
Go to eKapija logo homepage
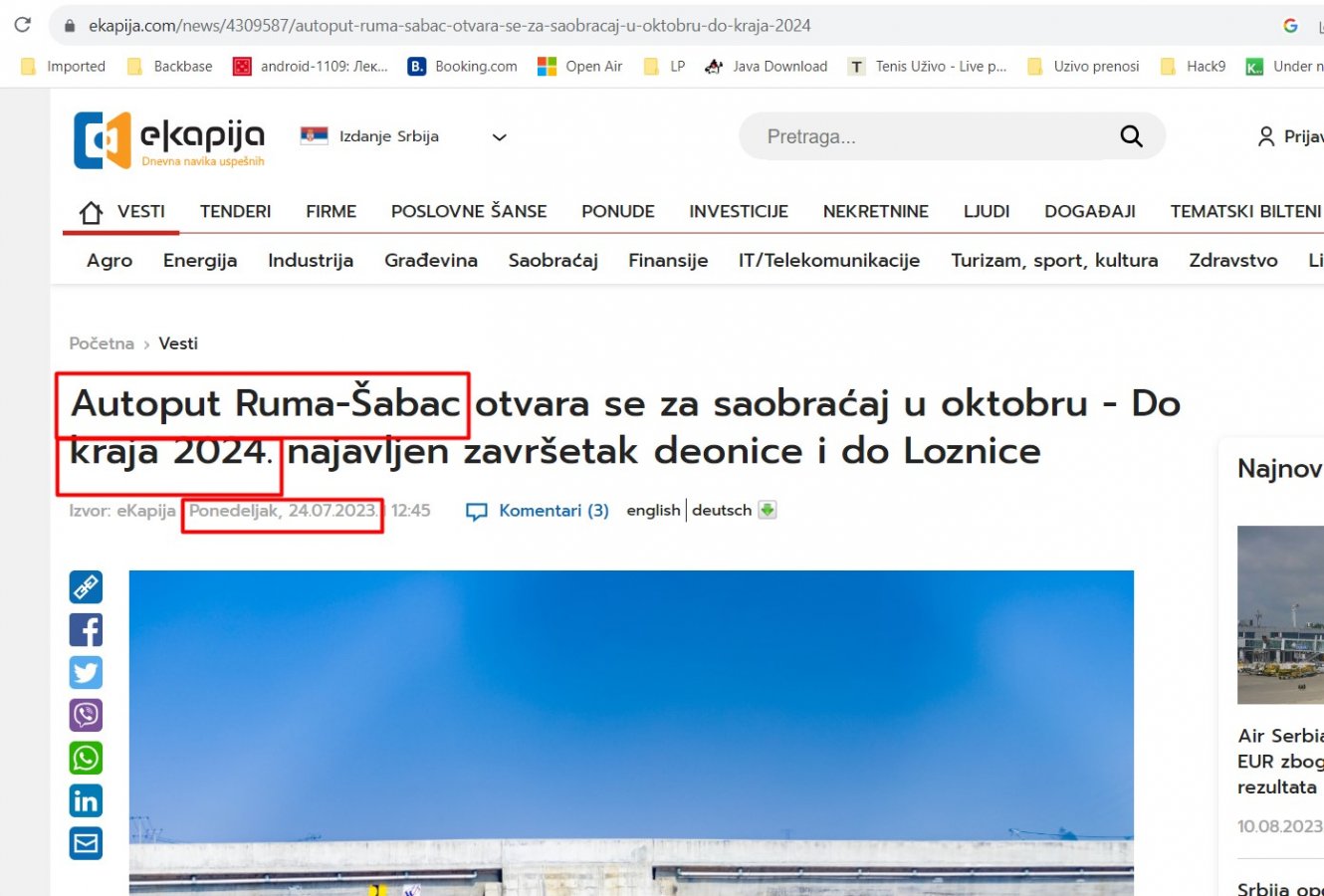click(169, 139)
